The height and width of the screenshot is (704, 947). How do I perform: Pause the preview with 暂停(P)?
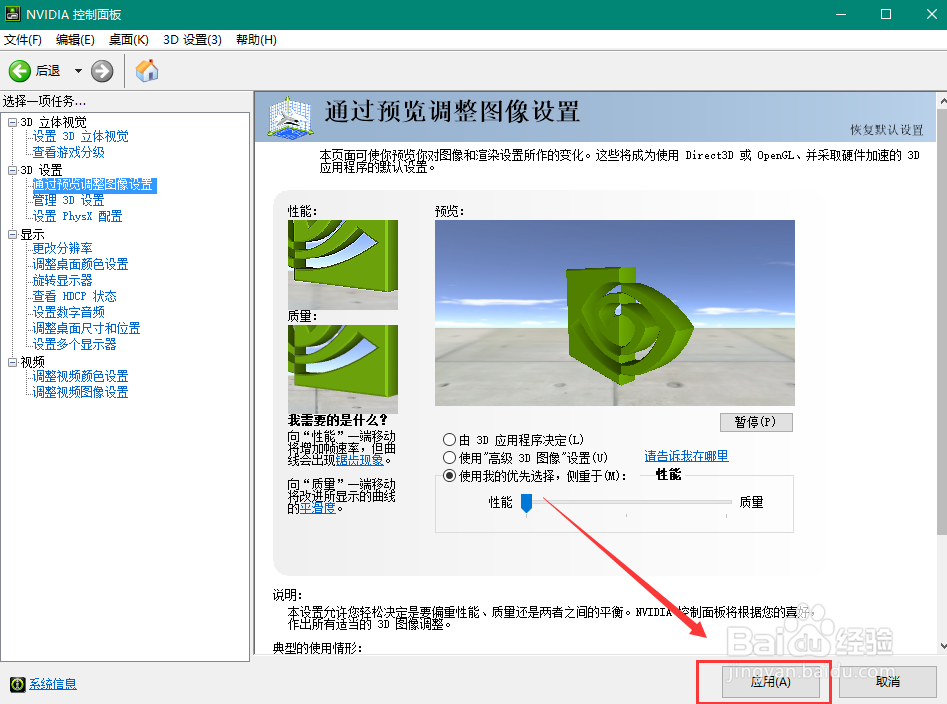pyautogui.click(x=756, y=422)
